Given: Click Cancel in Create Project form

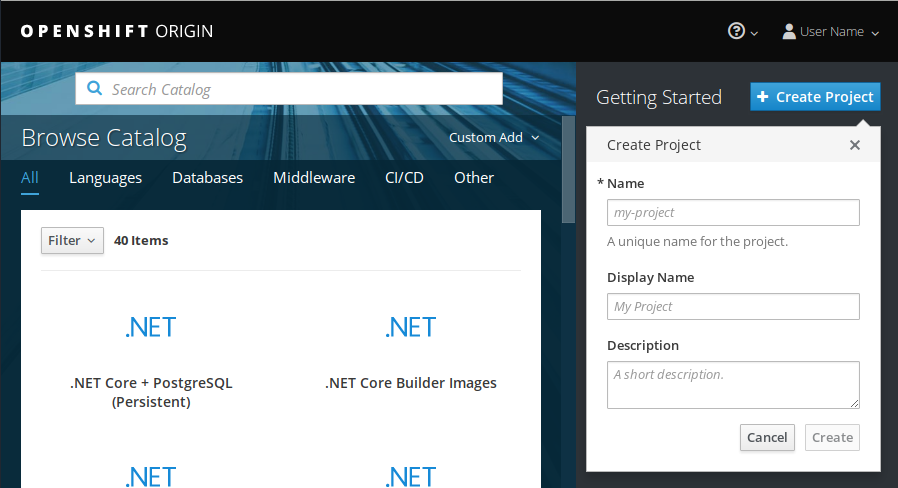Looking at the screenshot, I should point(767,438).
